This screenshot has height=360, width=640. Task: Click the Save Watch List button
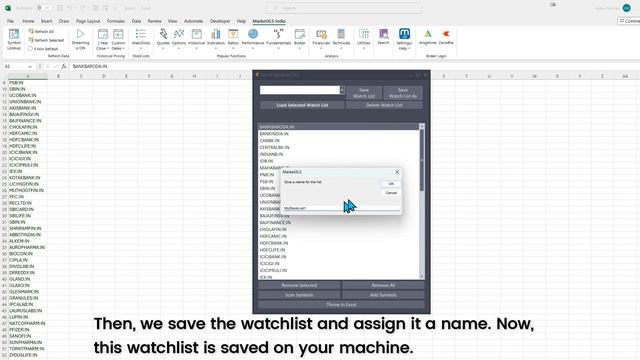(364, 93)
